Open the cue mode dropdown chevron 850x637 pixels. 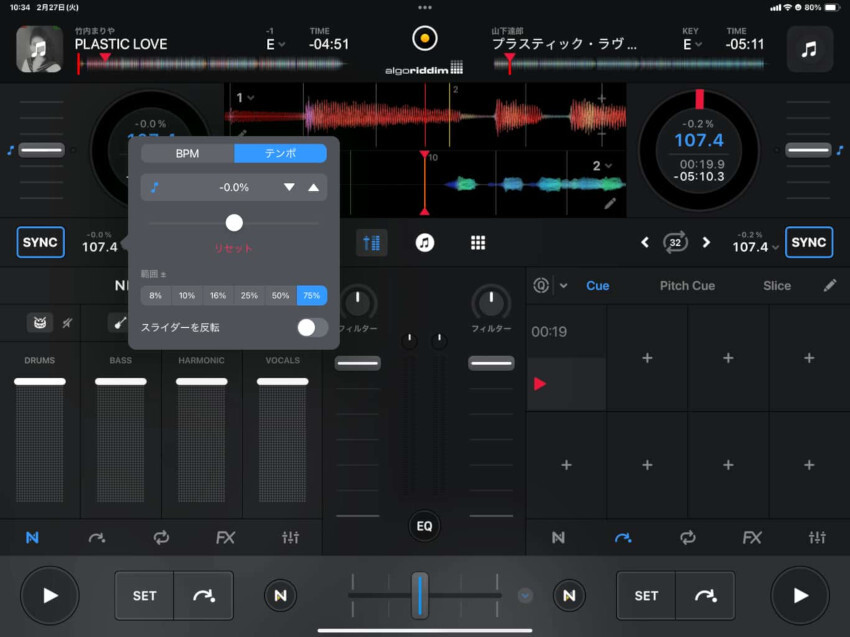563,285
